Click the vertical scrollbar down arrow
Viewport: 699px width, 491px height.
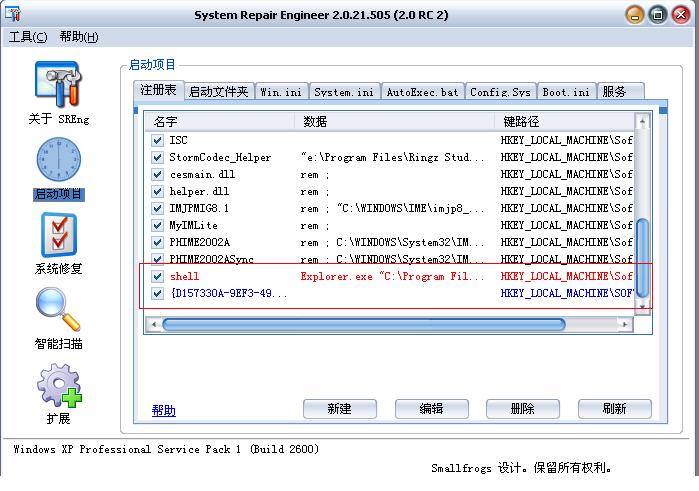coord(643,307)
